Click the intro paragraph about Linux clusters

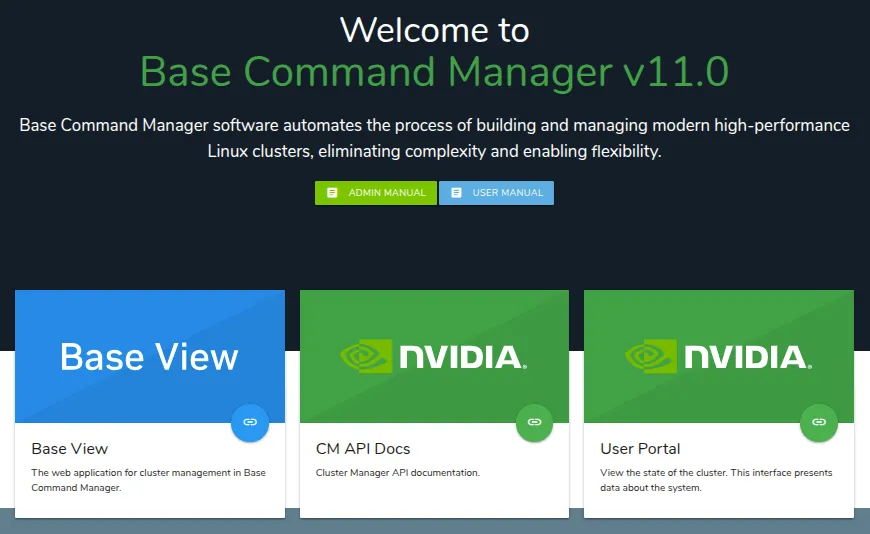tap(434, 138)
